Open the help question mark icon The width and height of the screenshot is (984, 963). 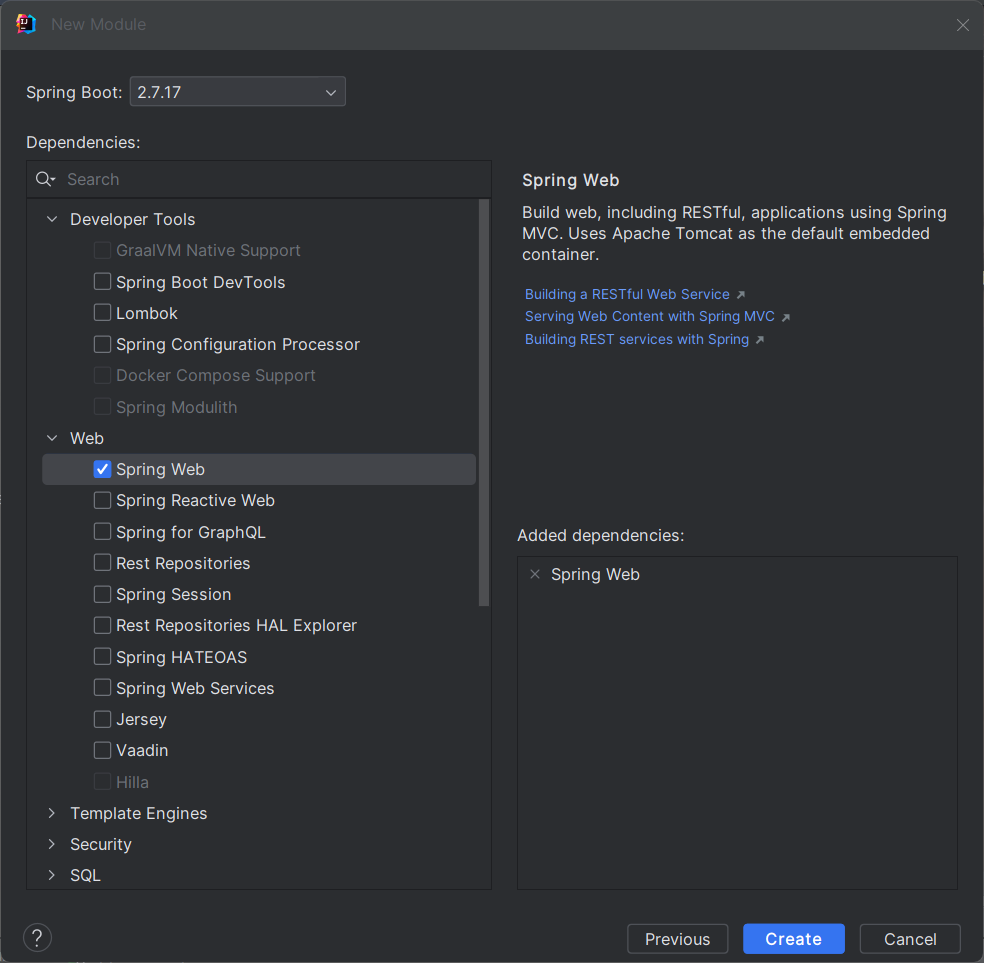click(x=37, y=938)
